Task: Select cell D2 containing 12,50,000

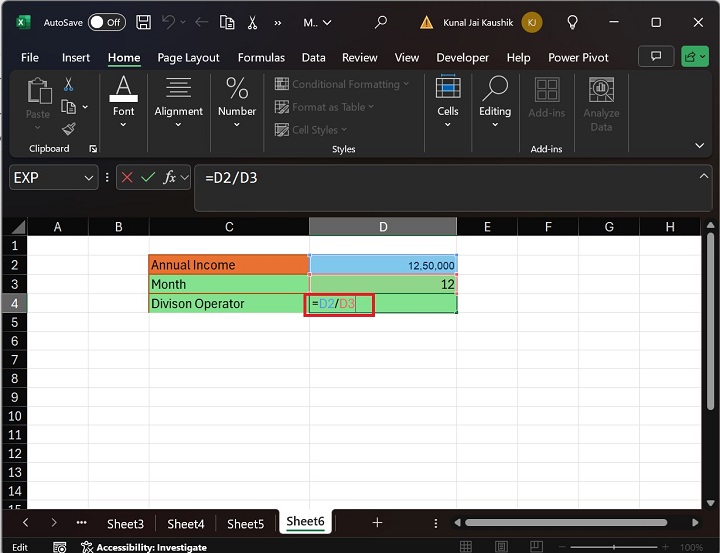Action: pos(383,265)
